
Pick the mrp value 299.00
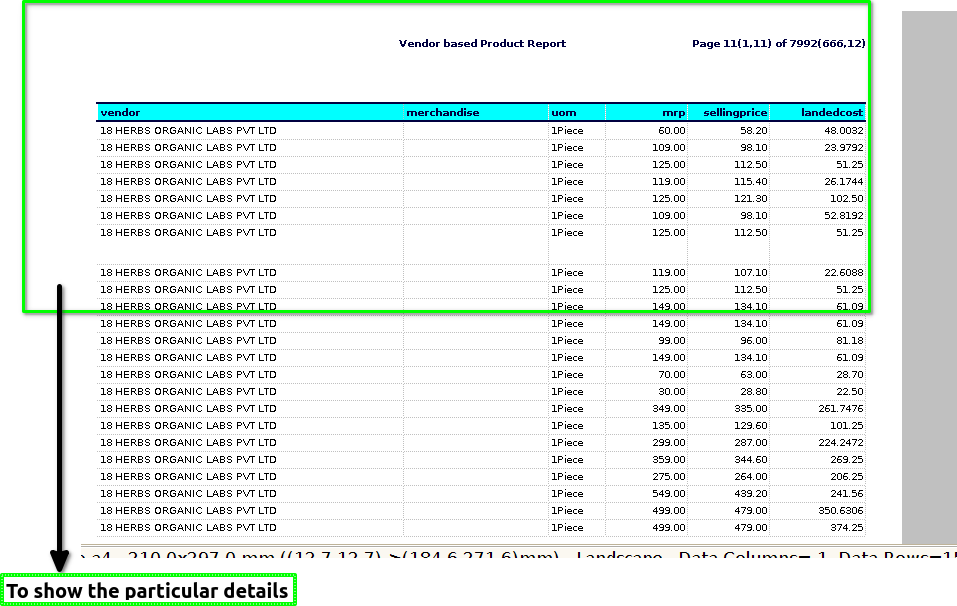click(x=668, y=443)
